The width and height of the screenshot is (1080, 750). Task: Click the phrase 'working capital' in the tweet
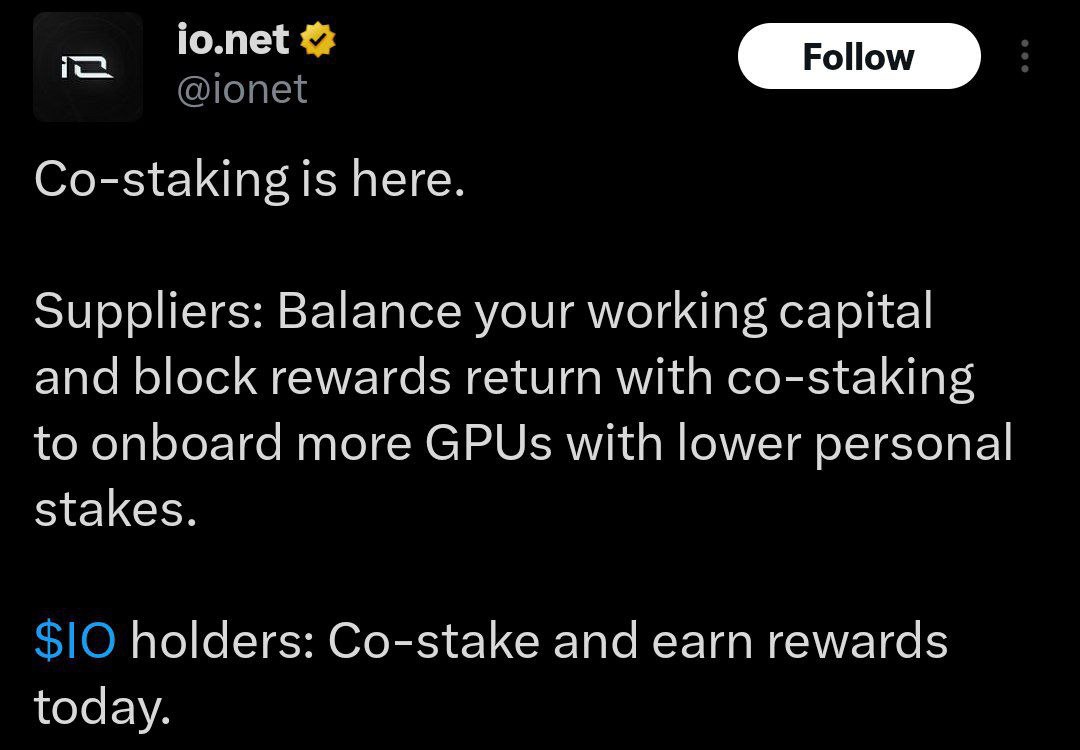click(x=759, y=313)
